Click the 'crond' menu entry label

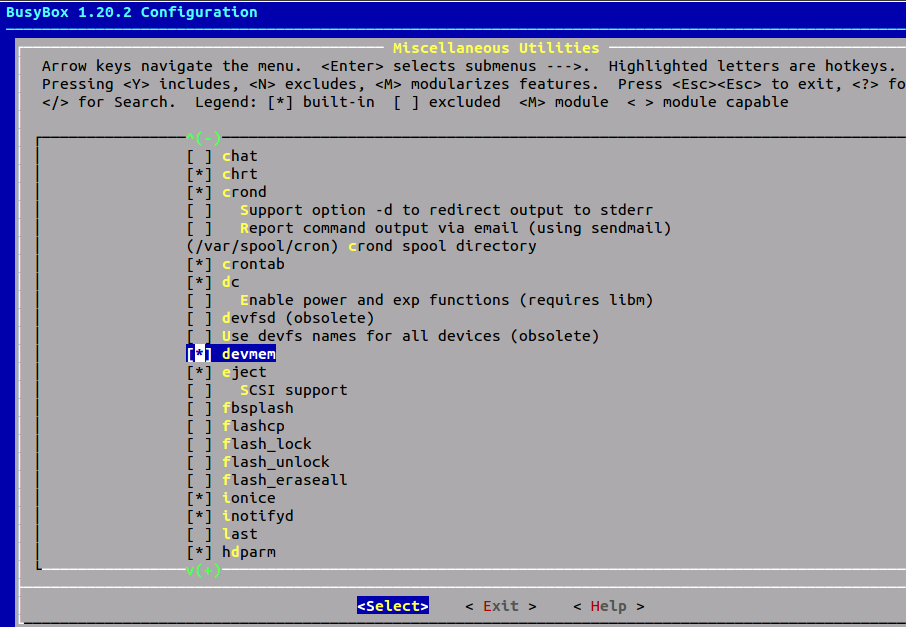coord(244,192)
